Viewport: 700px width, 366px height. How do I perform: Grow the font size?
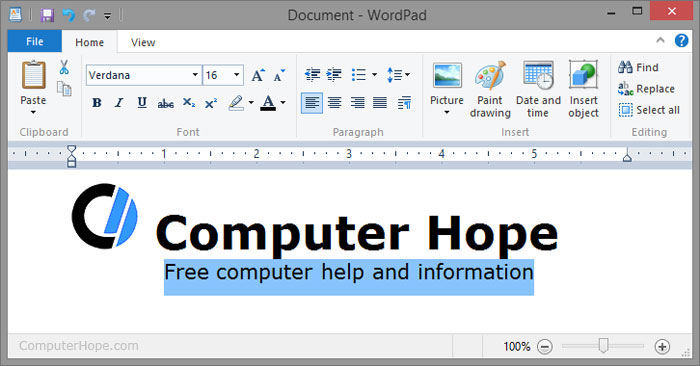(x=258, y=75)
